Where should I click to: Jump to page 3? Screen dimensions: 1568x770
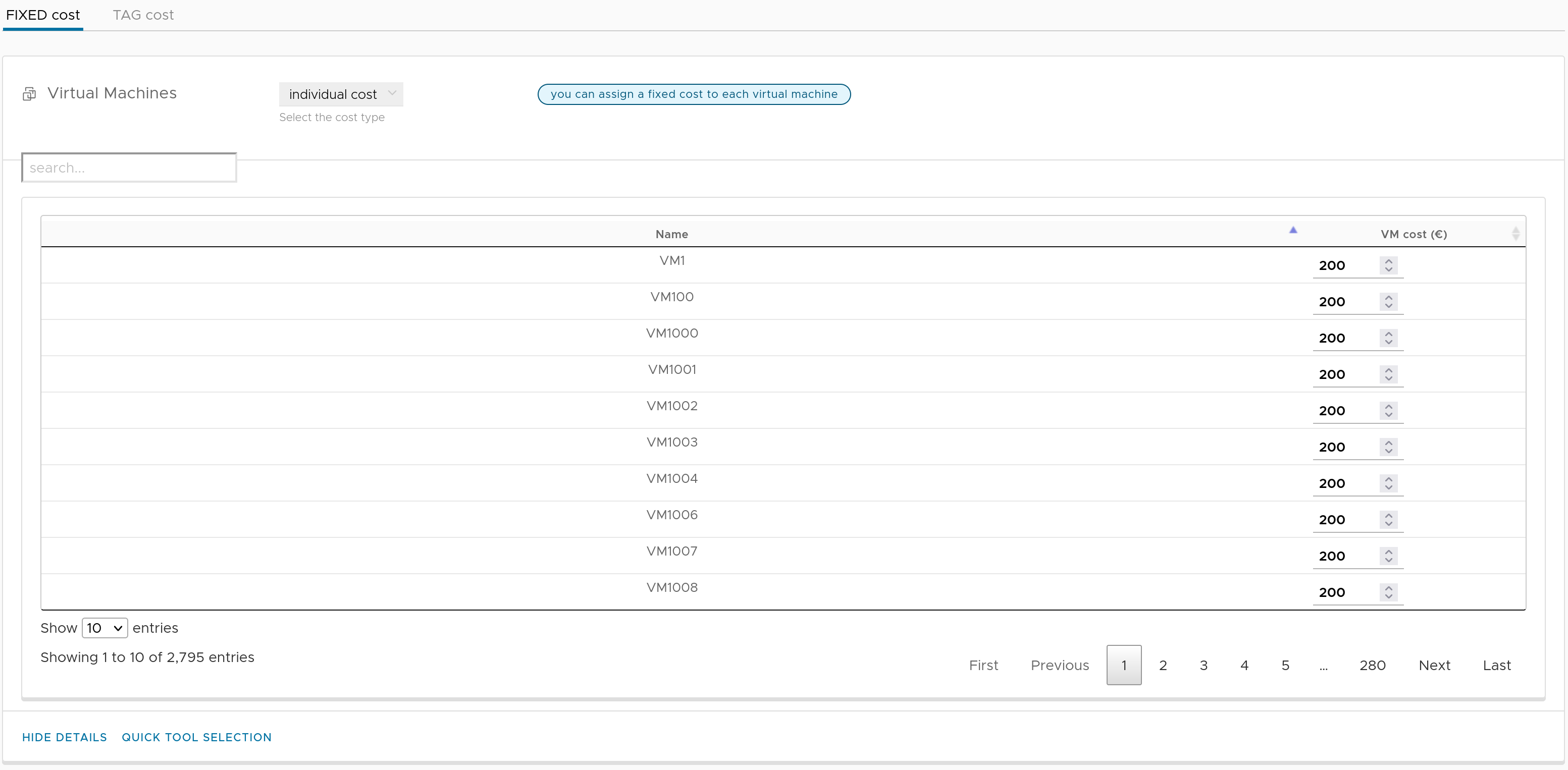coord(1204,666)
